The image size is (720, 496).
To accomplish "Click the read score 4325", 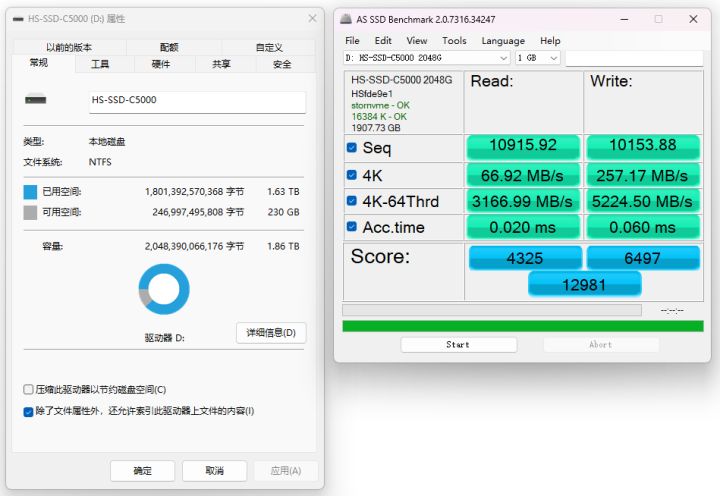I will click(525, 258).
